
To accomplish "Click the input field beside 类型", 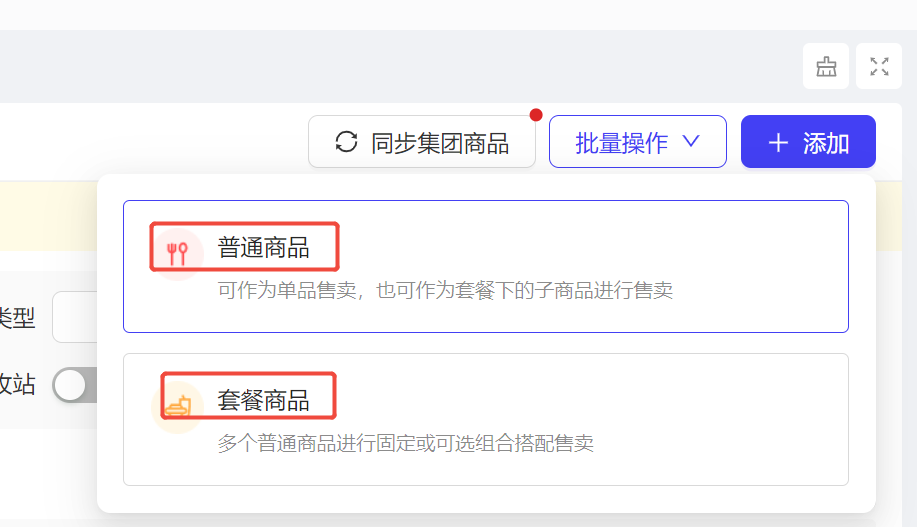I will click(75, 317).
